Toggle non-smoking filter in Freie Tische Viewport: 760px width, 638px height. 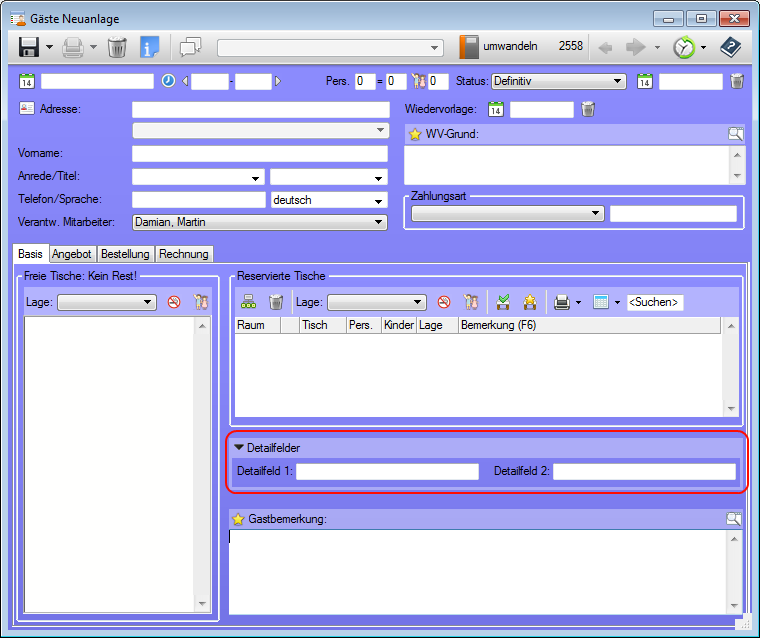[x=174, y=302]
